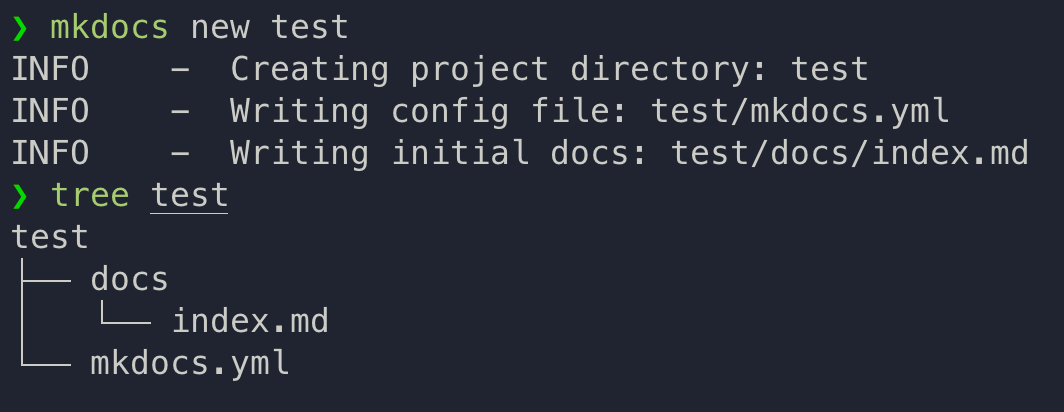Viewport: 1064px width, 412px height.
Task: Click the branch connector beside "index.md"
Action: [x=125, y=322]
